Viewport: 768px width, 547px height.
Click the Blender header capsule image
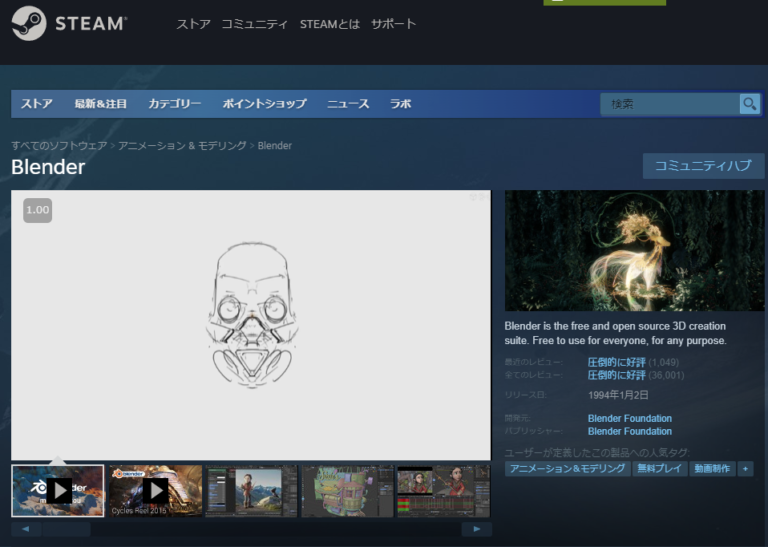tap(634, 250)
